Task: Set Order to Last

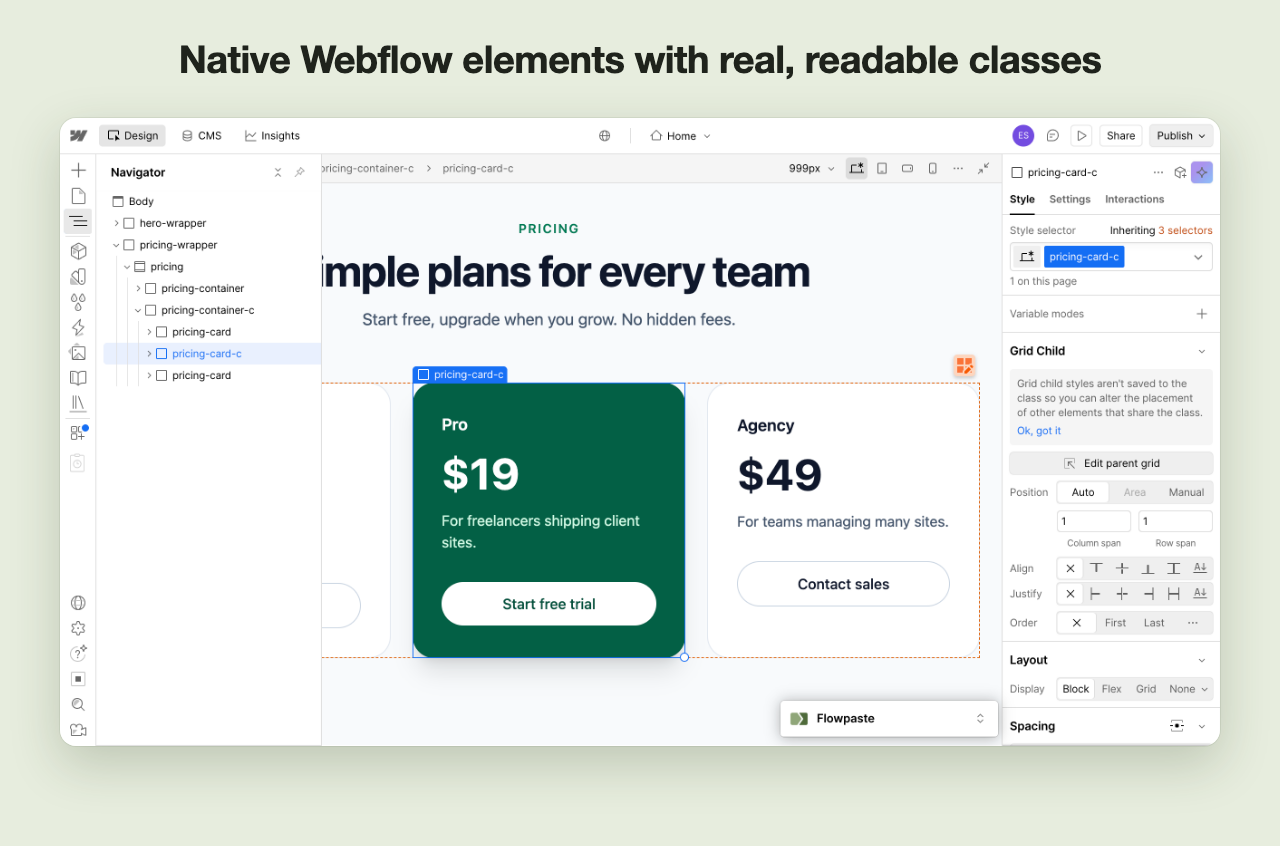Action: tap(1154, 623)
